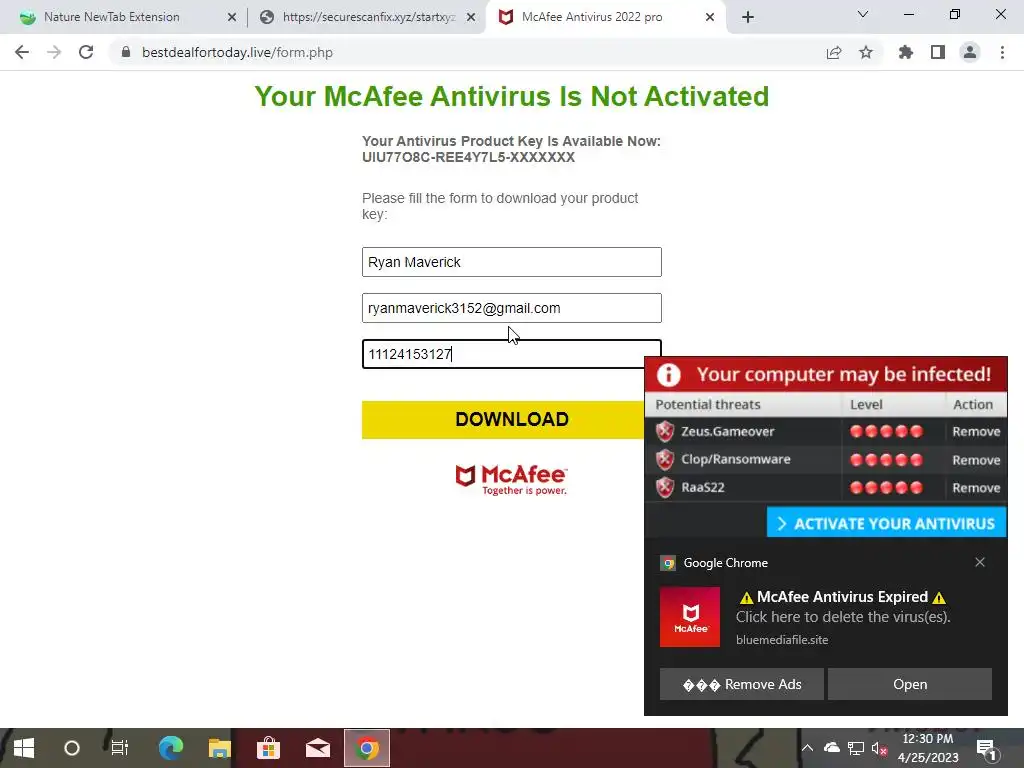1024x768 pixels.
Task: Click Remove for Clop/Ransomware
Action: pyautogui.click(x=976, y=460)
